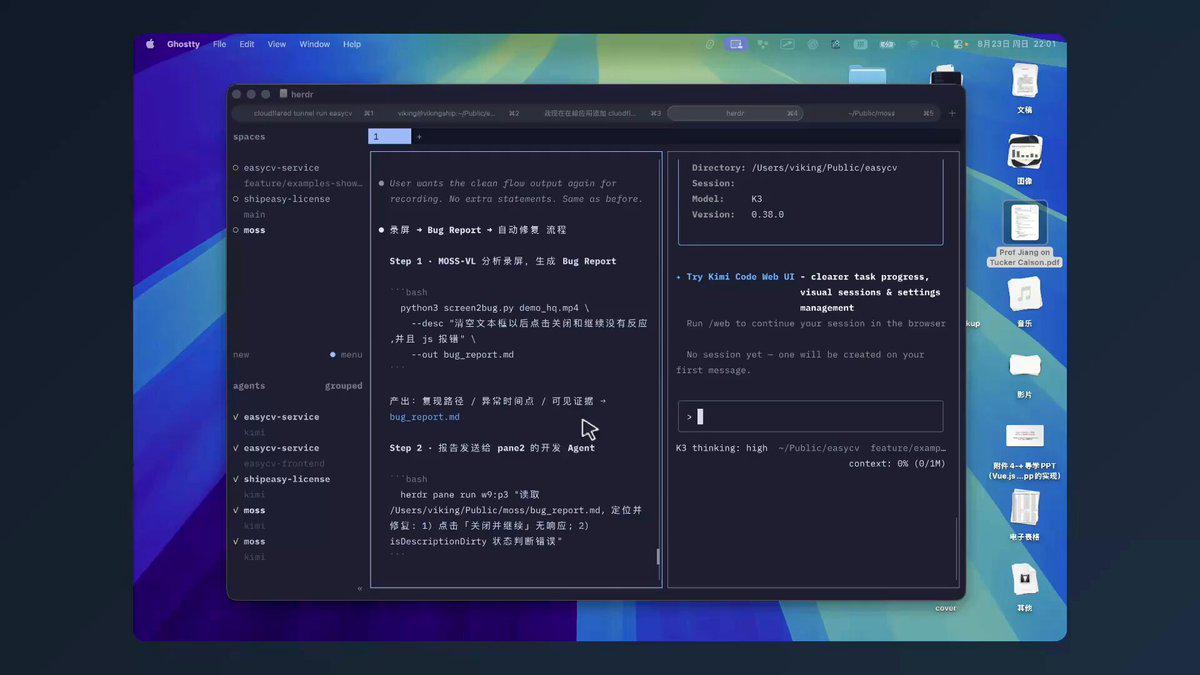Click Try Kimi Code Web UI link
The width and height of the screenshot is (1200, 675).
(741, 277)
